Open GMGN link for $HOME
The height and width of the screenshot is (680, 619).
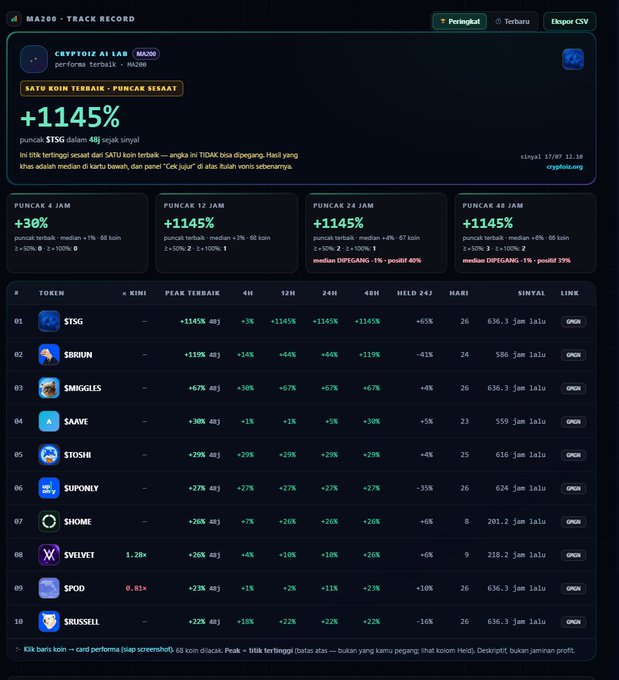(x=573, y=522)
